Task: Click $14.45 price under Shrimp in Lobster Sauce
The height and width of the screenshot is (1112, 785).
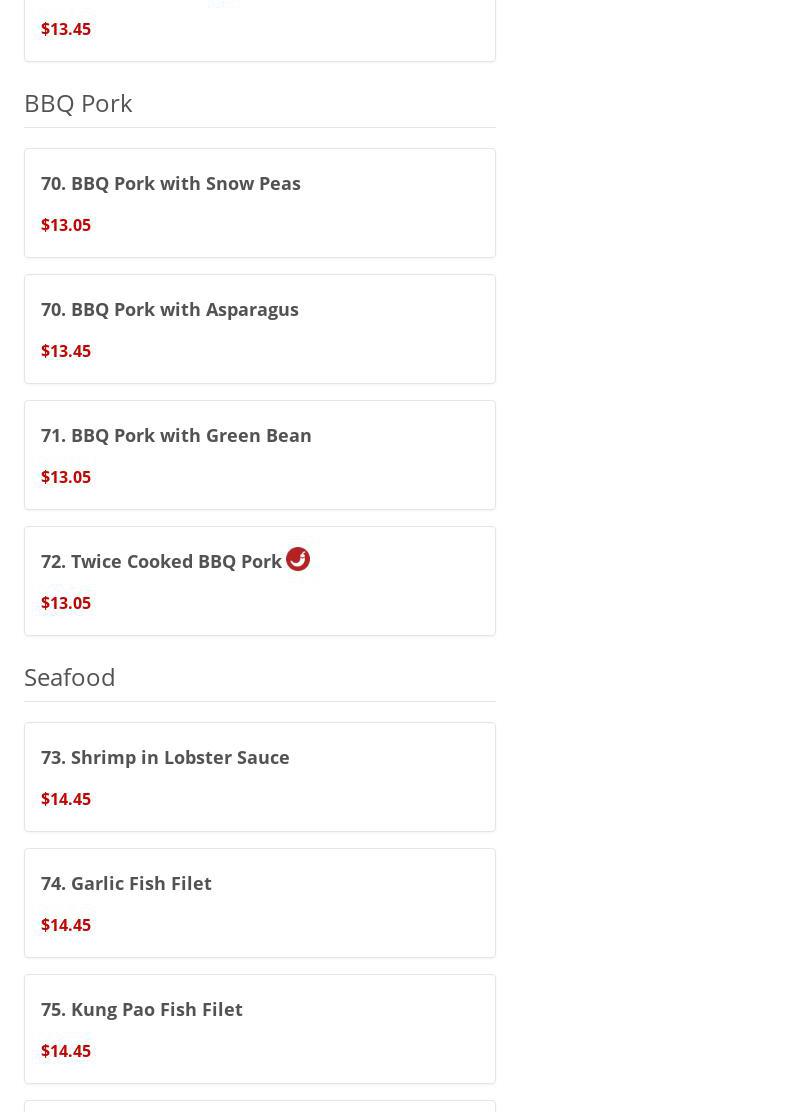Action: click(x=66, y=799)
